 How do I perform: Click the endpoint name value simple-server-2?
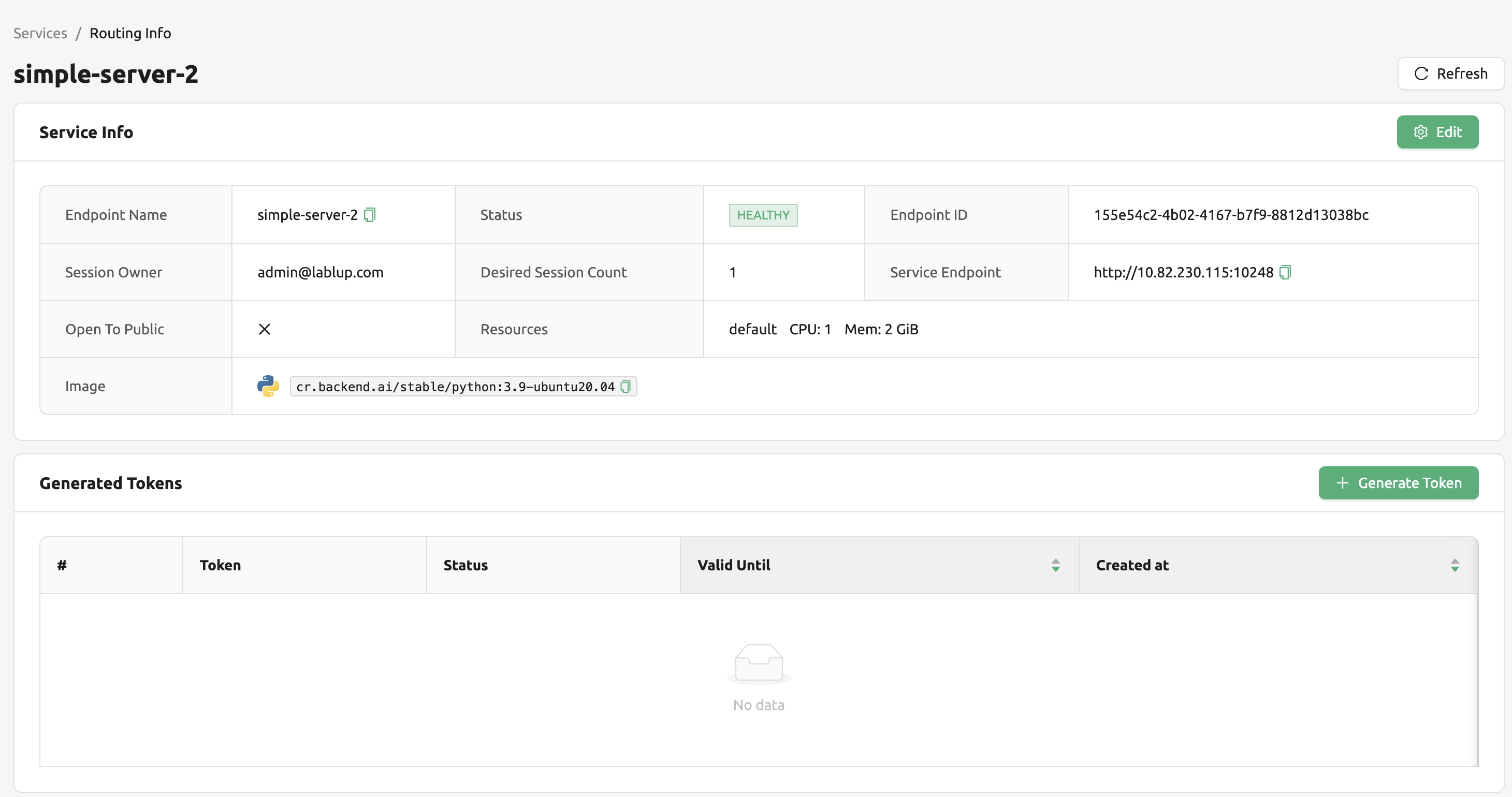tap(308, 215)
